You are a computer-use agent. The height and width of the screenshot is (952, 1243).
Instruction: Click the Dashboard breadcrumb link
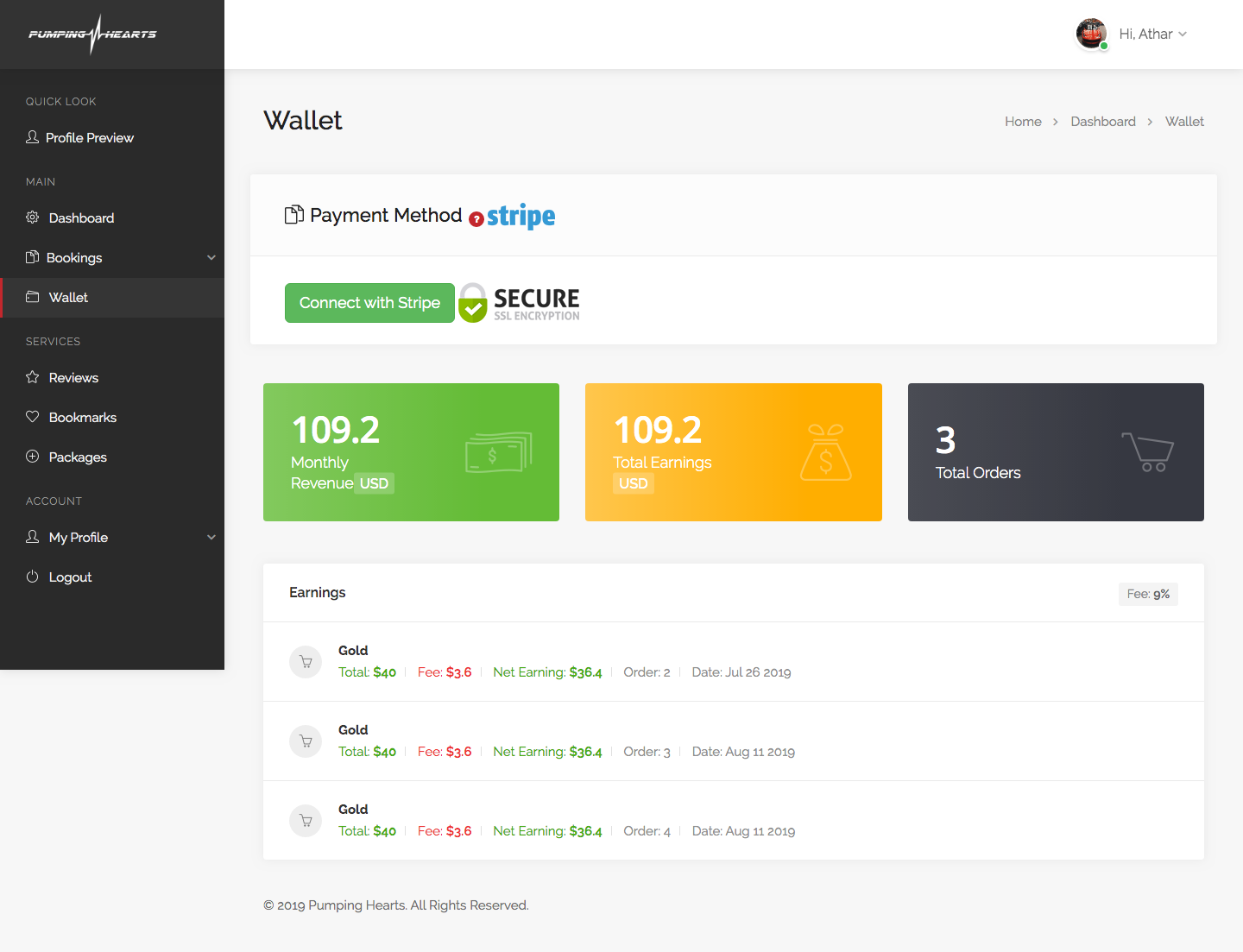click(x=1103, y=122)
